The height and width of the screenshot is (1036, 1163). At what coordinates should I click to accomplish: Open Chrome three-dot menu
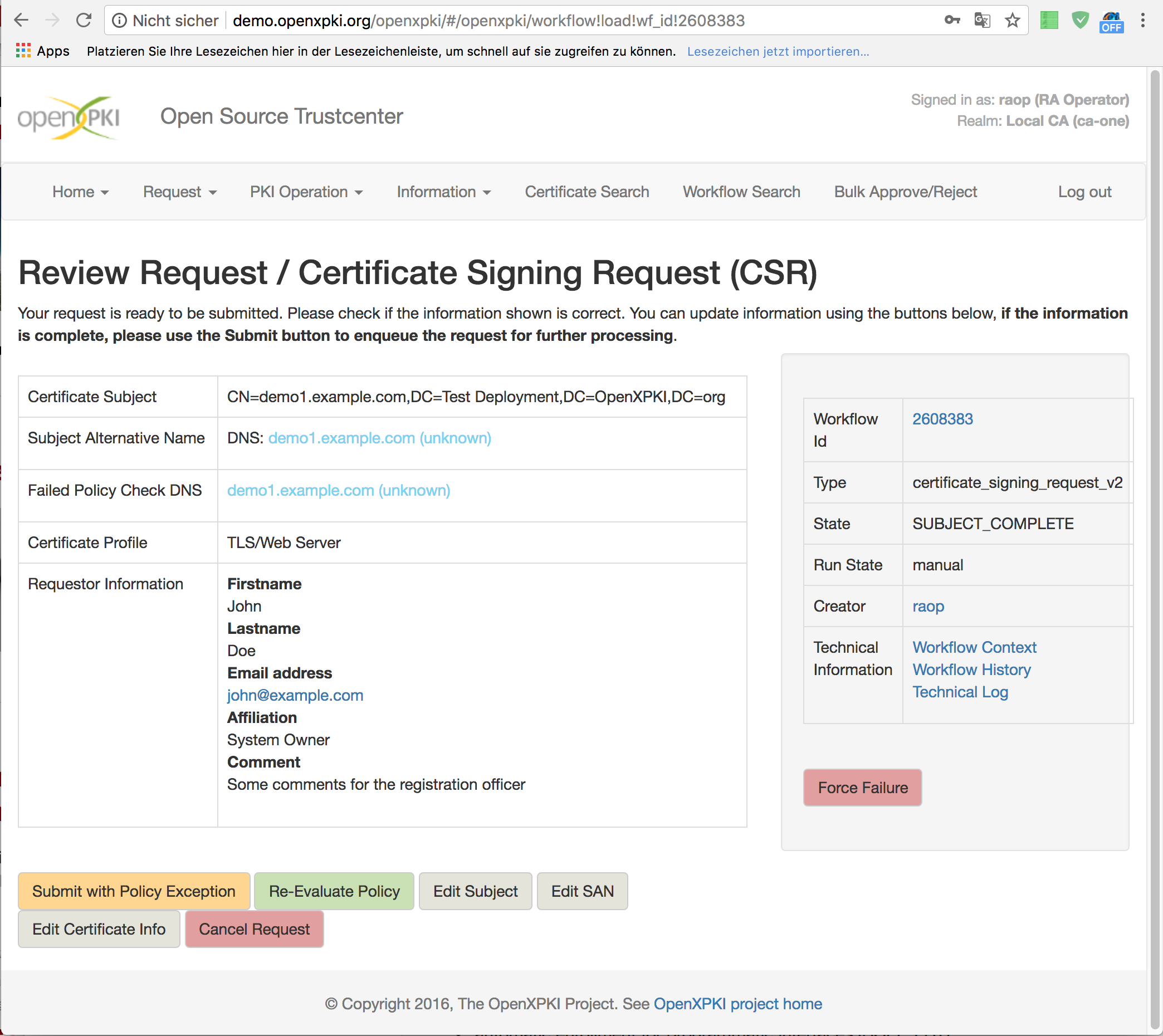click(x=1142, y=21)
